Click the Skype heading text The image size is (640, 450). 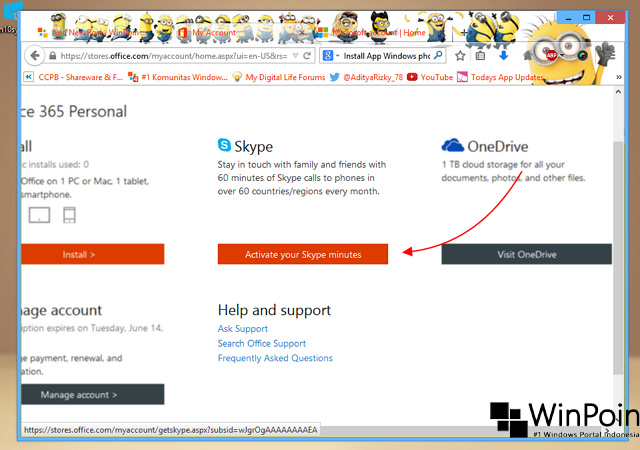253,146
